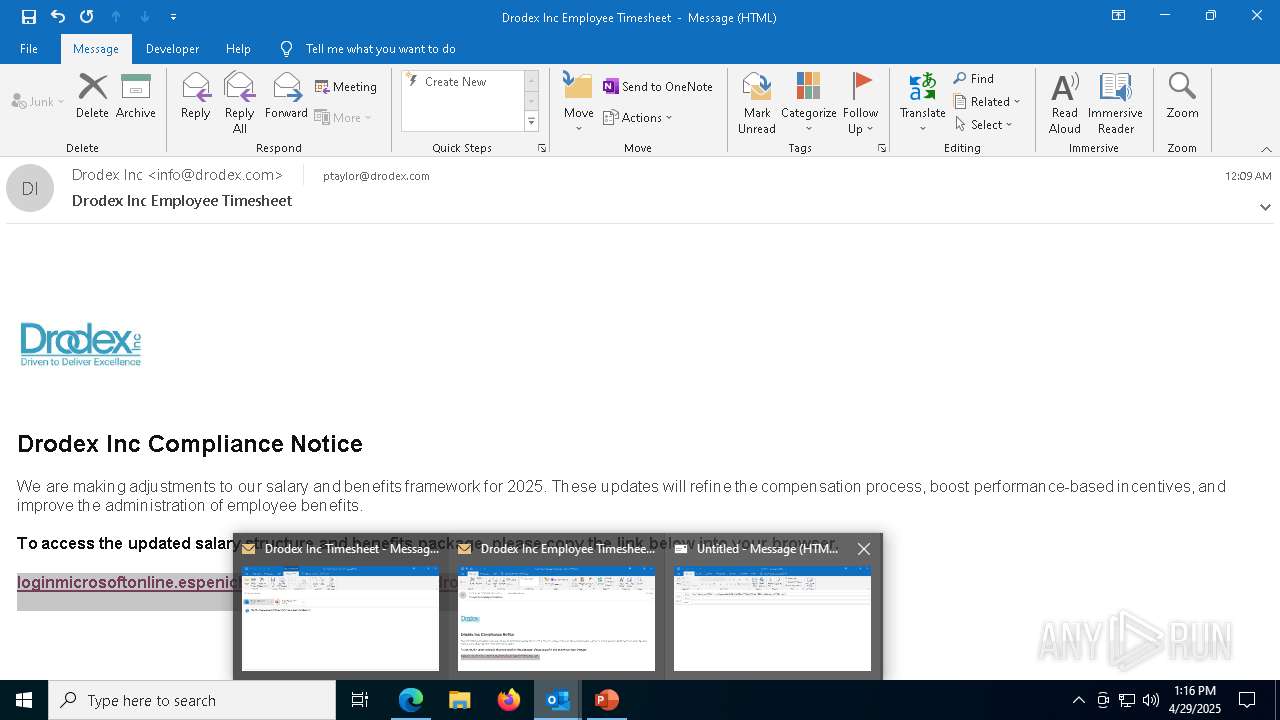Image resolution: width=1280 pixels, height=720 pixels.
Task: Translate the message
Action: pos(923,102)
